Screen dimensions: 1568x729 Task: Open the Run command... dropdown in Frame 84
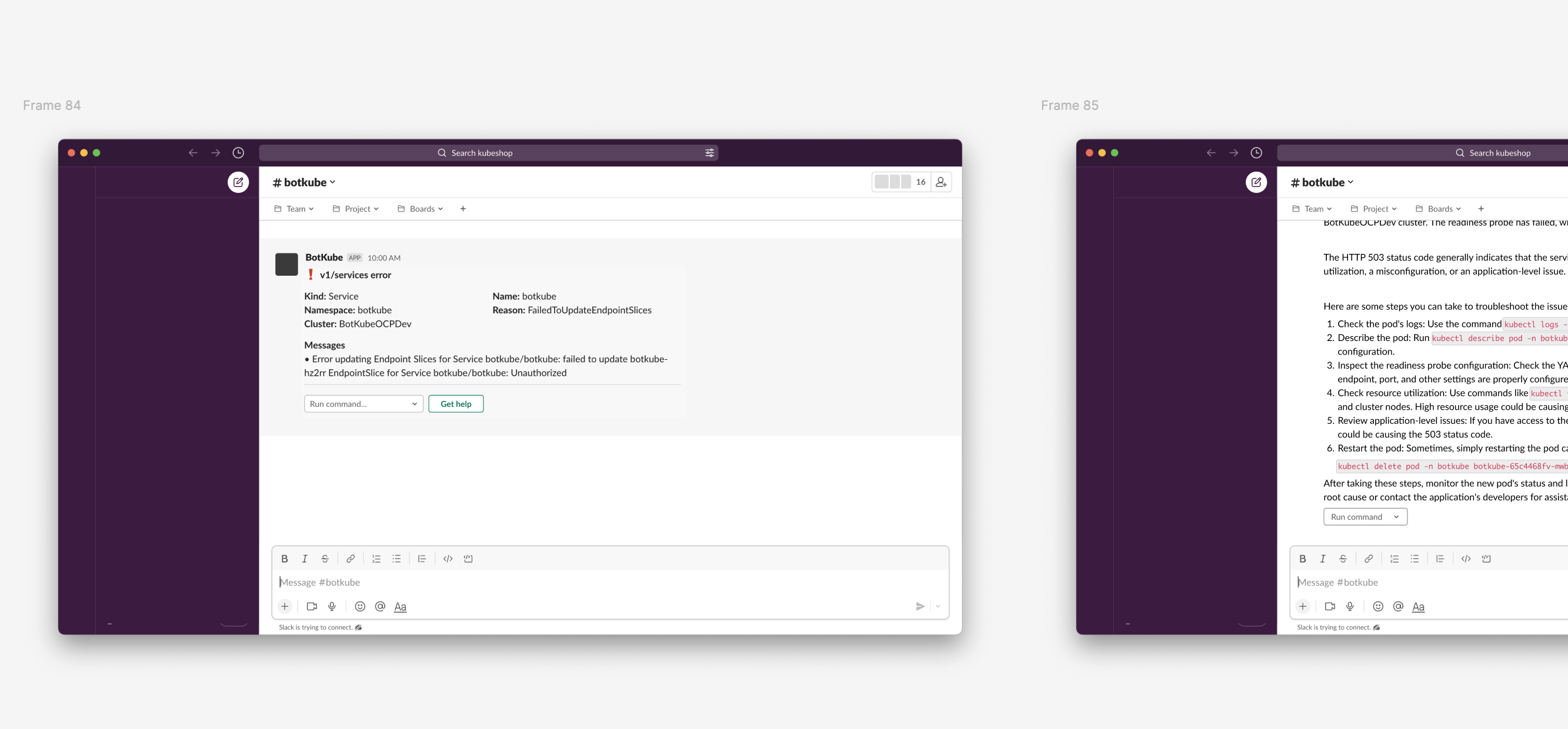363,404
